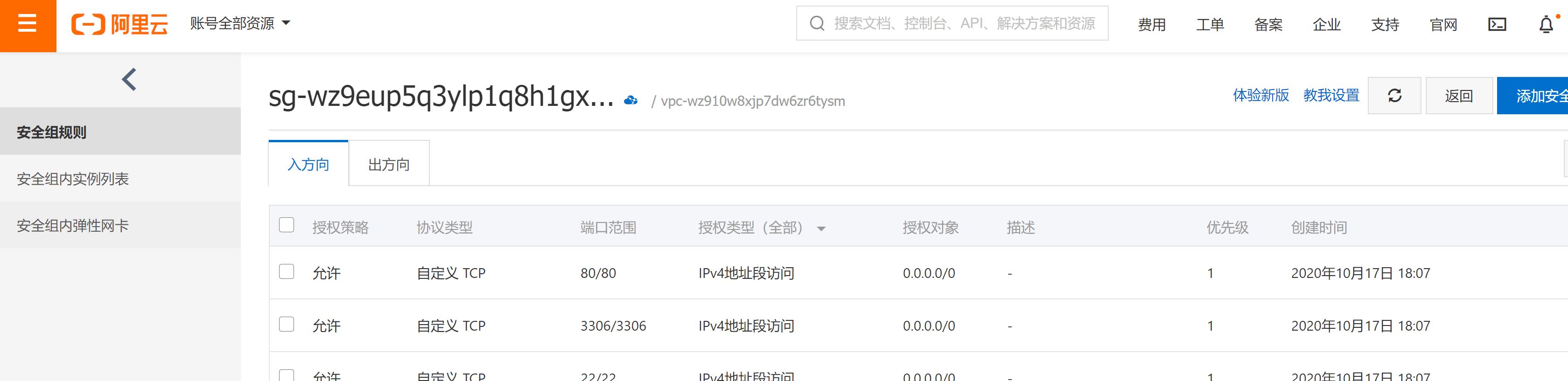The width and height of the screenshot is (1568, 381).
Task: Open the 授权类型 (全部) filter dropdown
Action: [x=762, y=228]
